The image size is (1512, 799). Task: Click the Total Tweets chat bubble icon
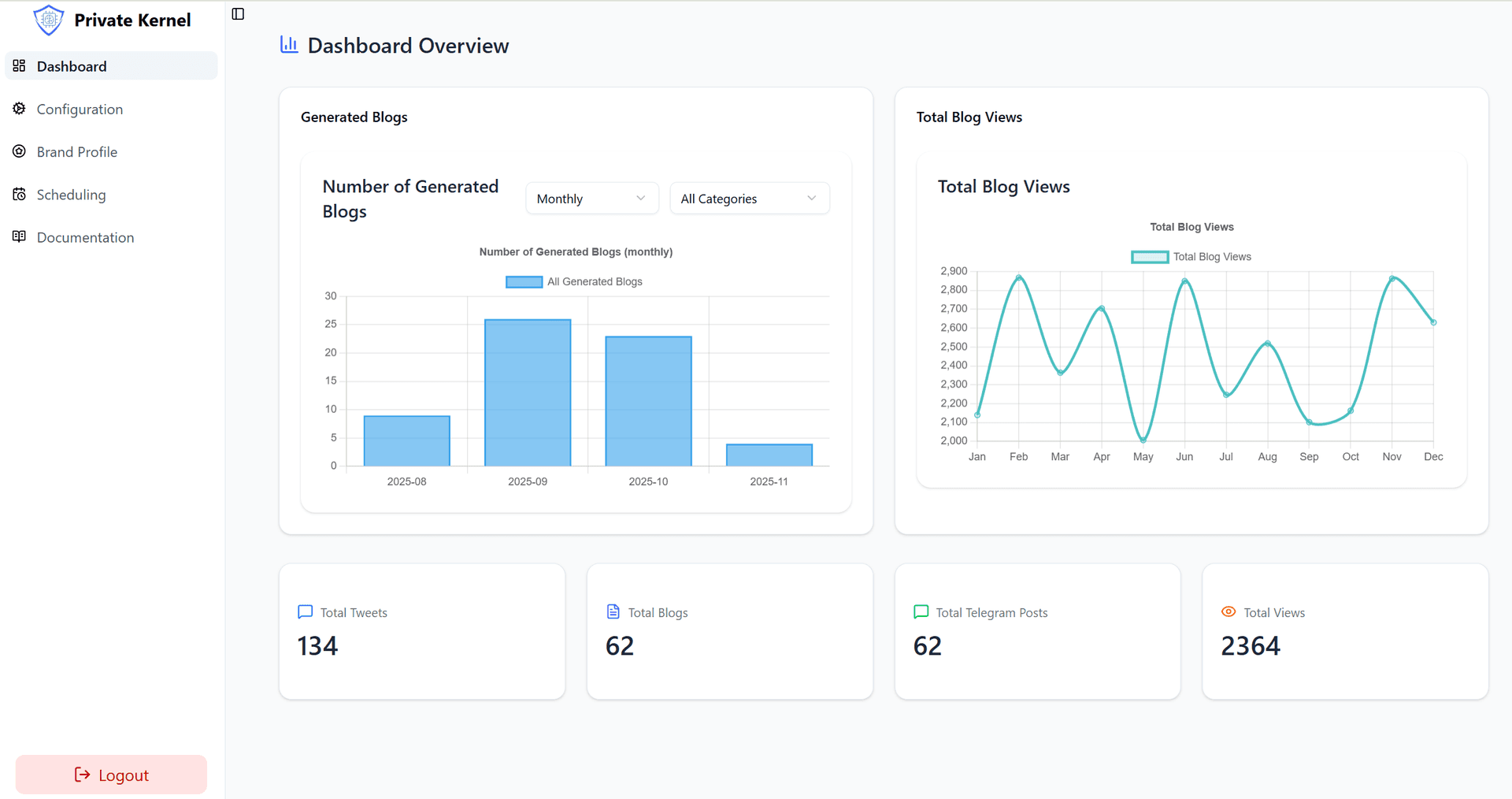click(306, 611)
